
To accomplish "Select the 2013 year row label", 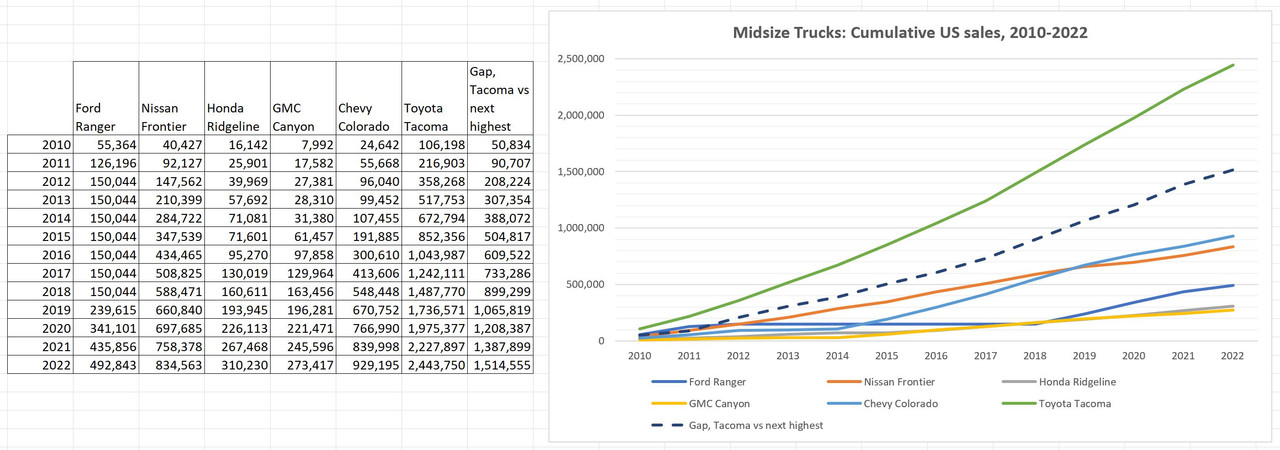I will 39,199.
